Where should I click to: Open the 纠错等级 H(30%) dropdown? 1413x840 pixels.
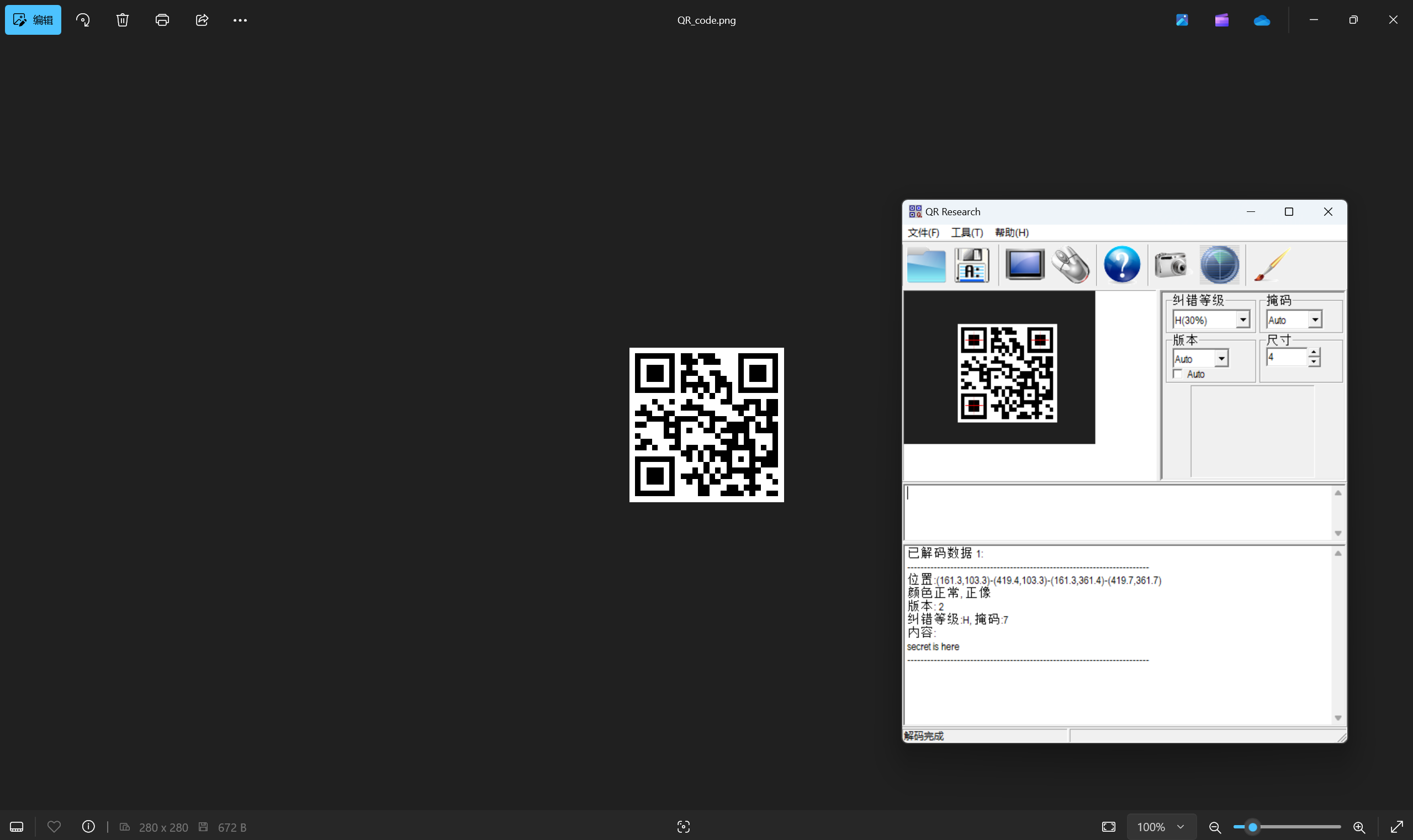[1243, 320]
